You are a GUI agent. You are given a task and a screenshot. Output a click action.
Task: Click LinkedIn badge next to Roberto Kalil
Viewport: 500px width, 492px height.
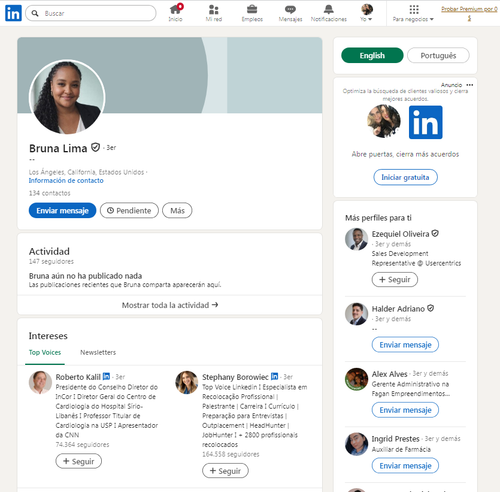[x=106, y=376]
